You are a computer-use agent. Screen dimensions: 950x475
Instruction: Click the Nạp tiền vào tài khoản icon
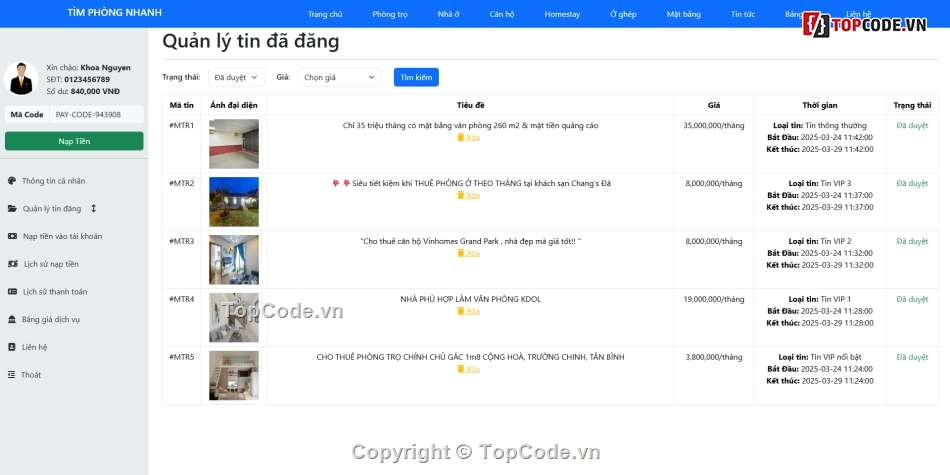tap(12, 237)
